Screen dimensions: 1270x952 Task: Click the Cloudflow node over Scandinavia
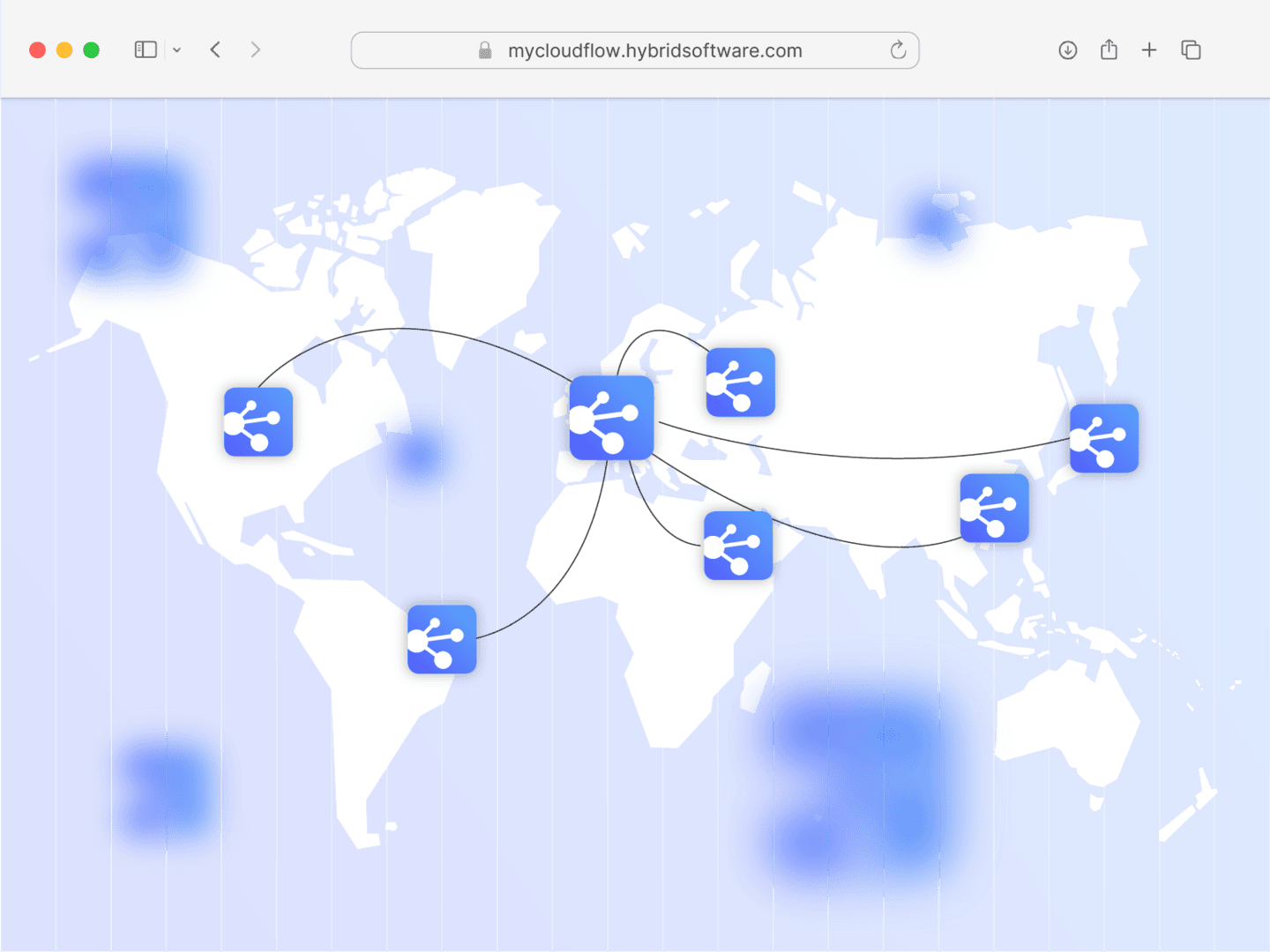(741, 383)
